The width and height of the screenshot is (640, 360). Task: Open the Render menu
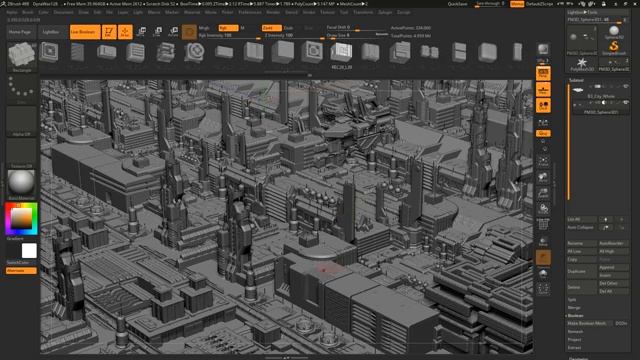point(273,13)
